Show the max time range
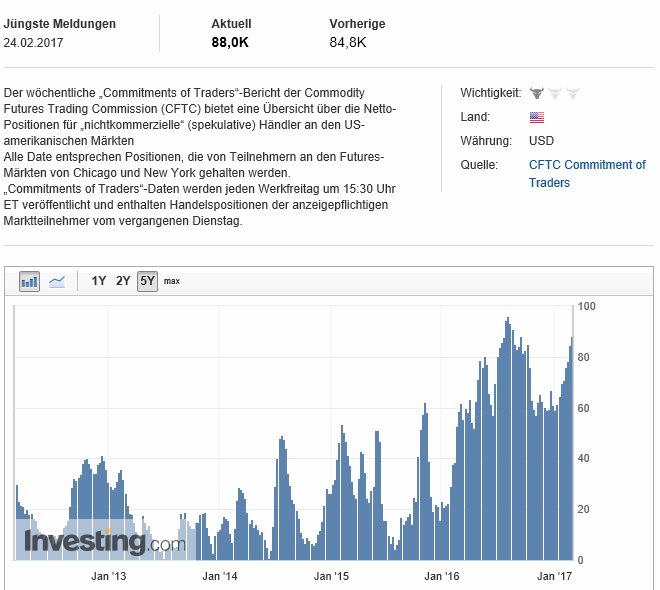This screenshot has height=590, width=660. [172, 281]
